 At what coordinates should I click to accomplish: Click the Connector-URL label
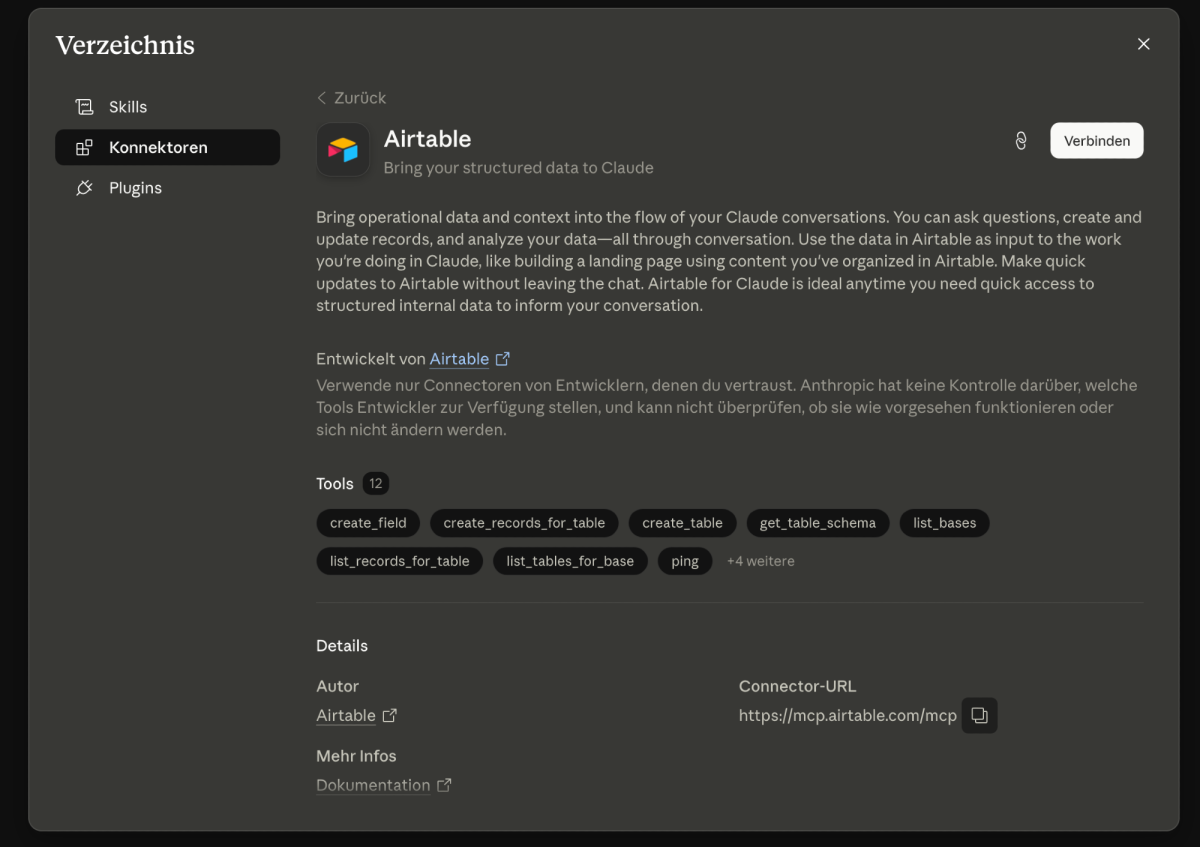pos(797,687)
